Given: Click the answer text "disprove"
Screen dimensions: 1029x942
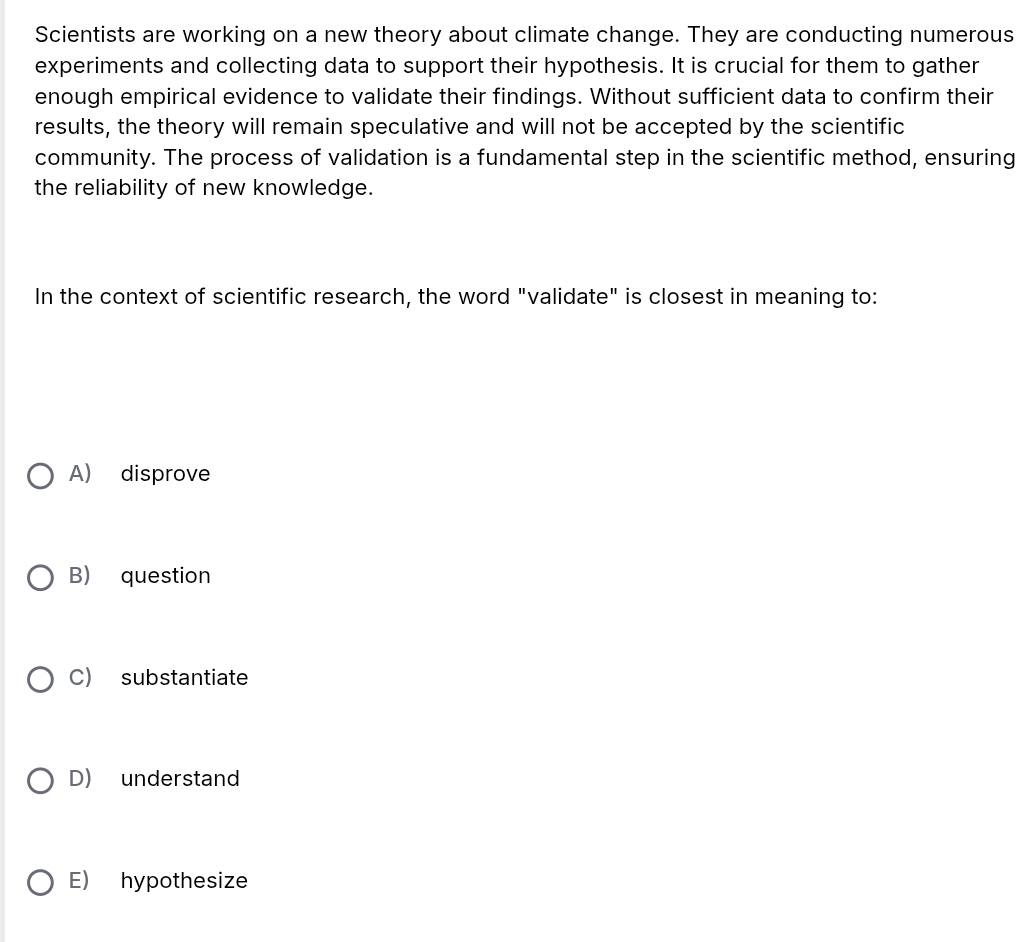Looking at the screenshot, I should pyautogui.click(x=165, y=474).
